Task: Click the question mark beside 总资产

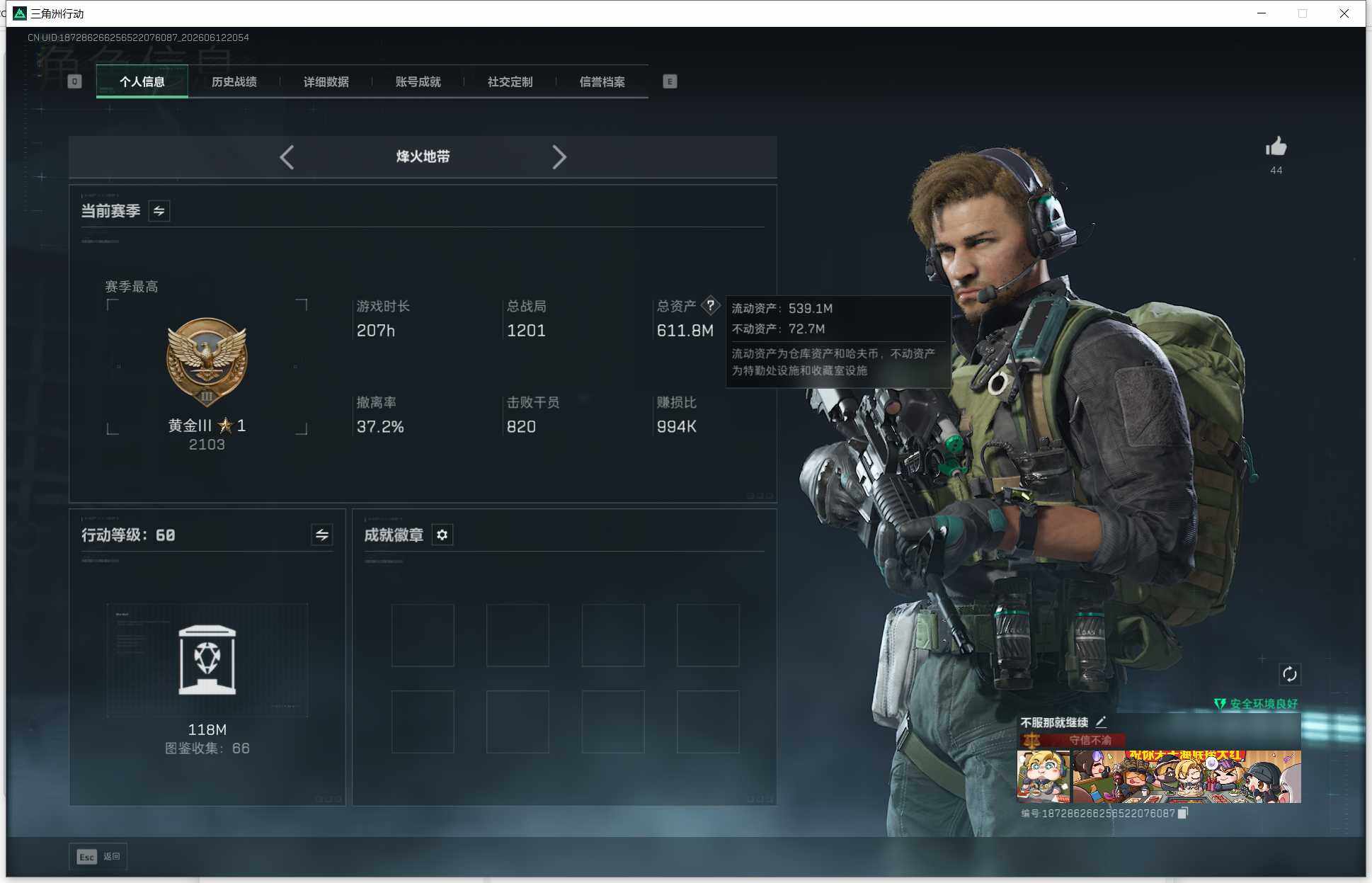Action: 710,306
